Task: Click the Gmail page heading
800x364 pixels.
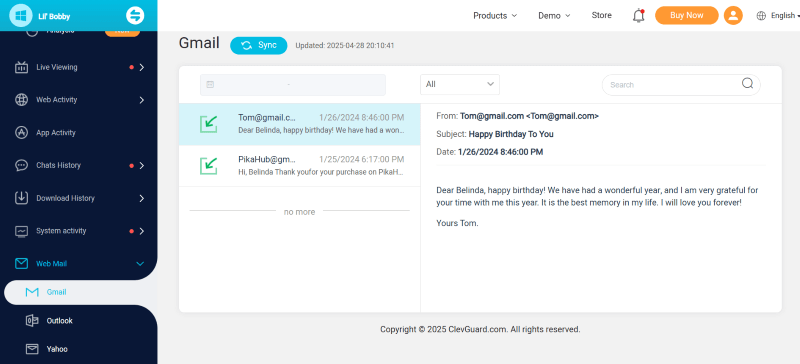Action: [199, 43]
